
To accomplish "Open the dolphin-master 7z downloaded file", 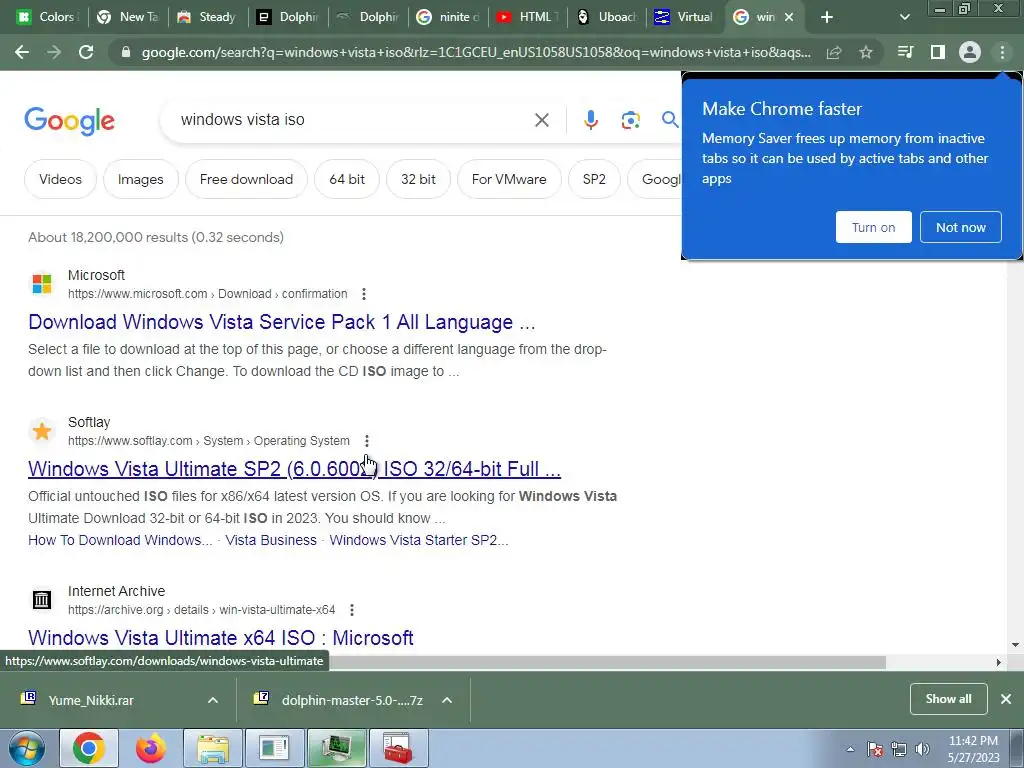I will tap(340, 700).
